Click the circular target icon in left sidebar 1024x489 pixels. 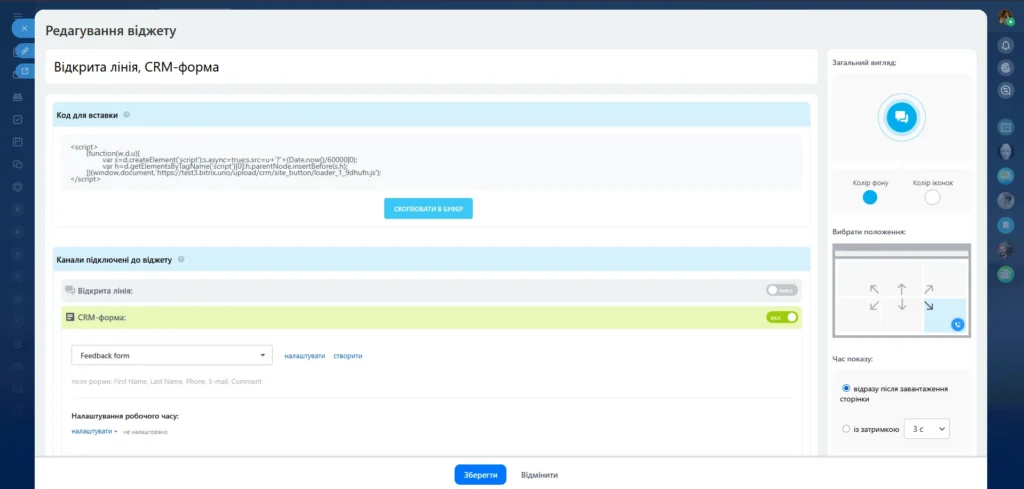click(18, 187)
